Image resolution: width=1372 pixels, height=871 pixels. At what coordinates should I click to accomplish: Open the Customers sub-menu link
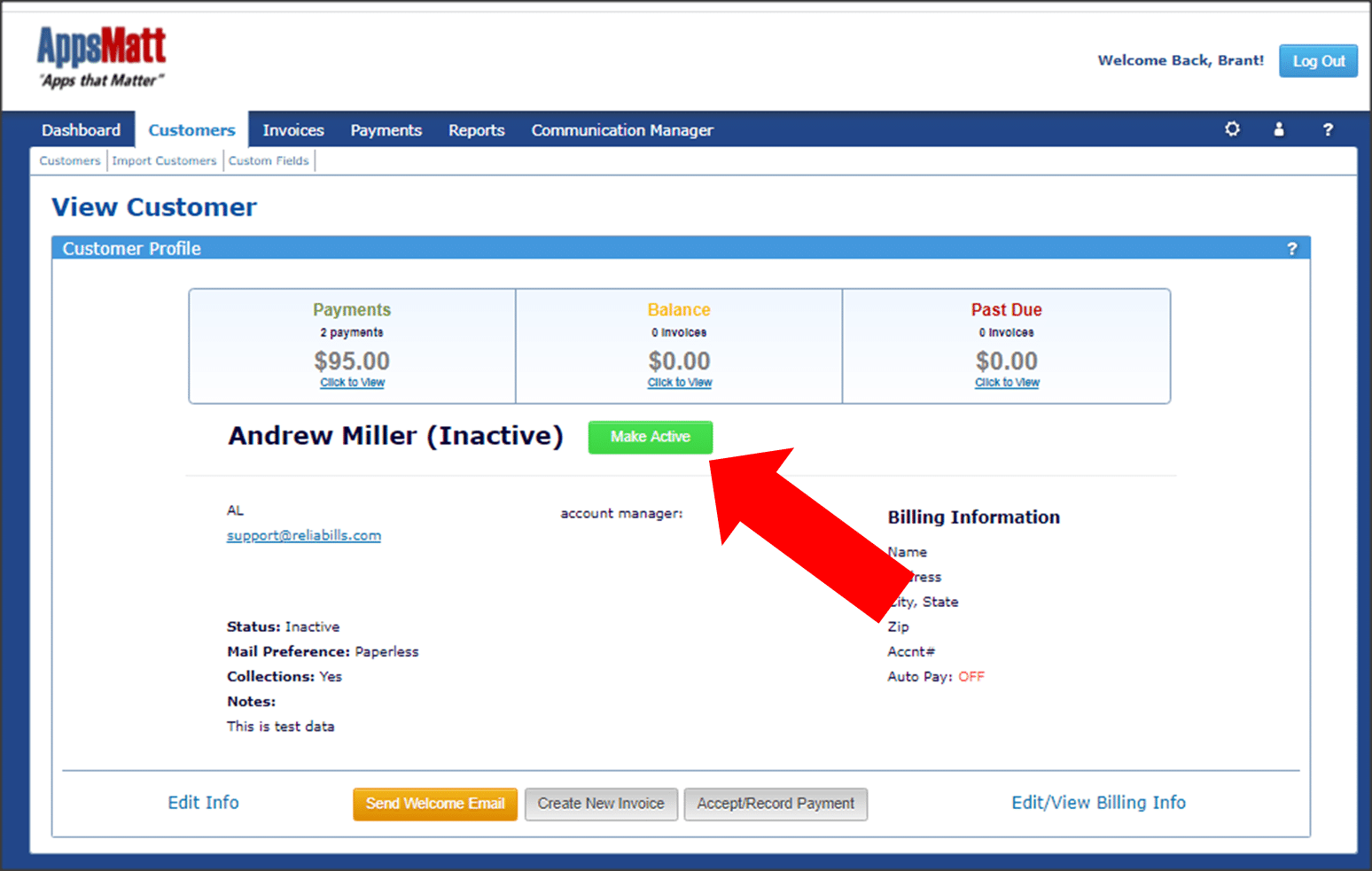pyautogui.click(x=70, y=160)
